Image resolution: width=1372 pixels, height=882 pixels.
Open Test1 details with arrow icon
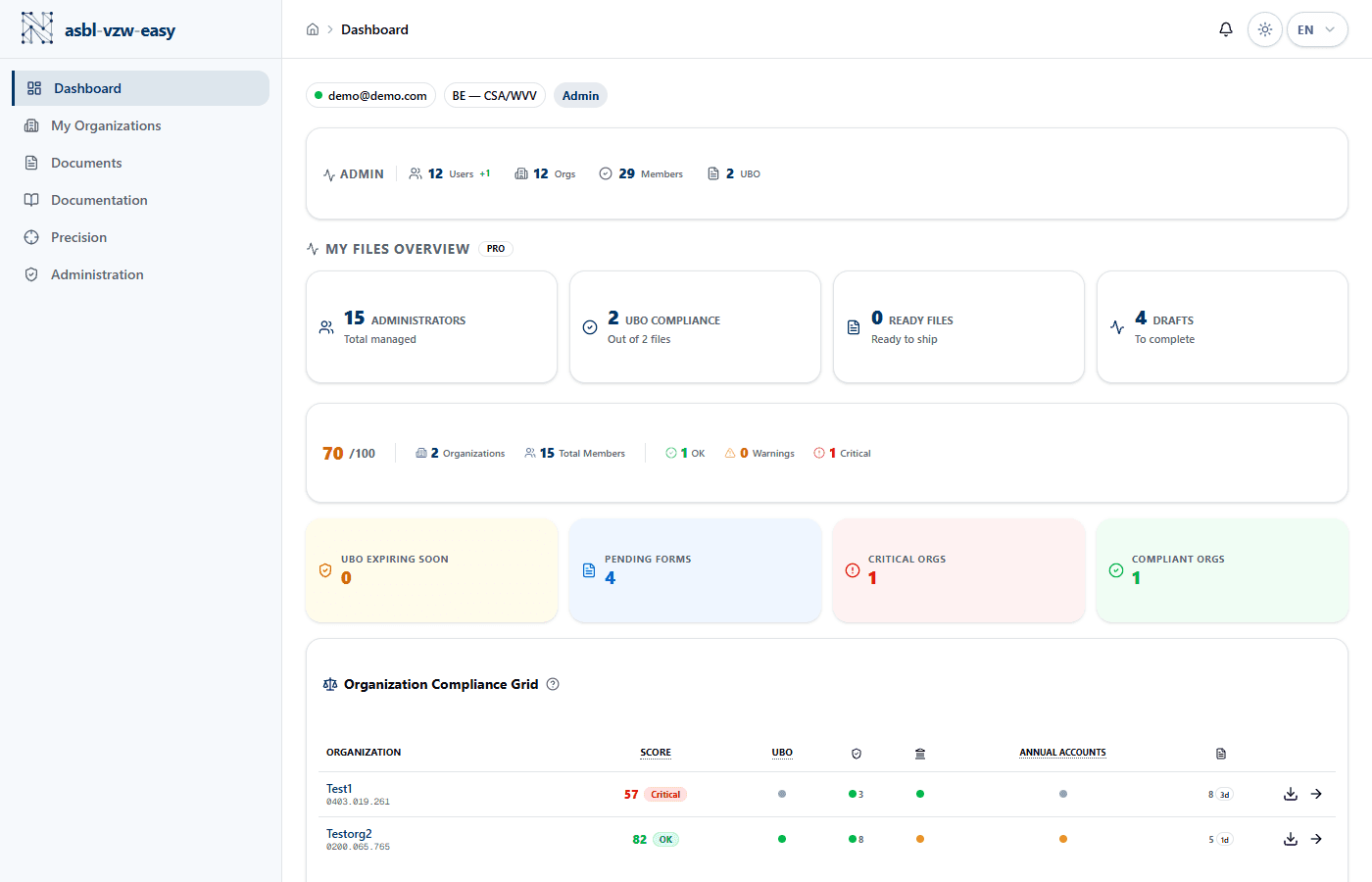click(x=1316, y=794)
